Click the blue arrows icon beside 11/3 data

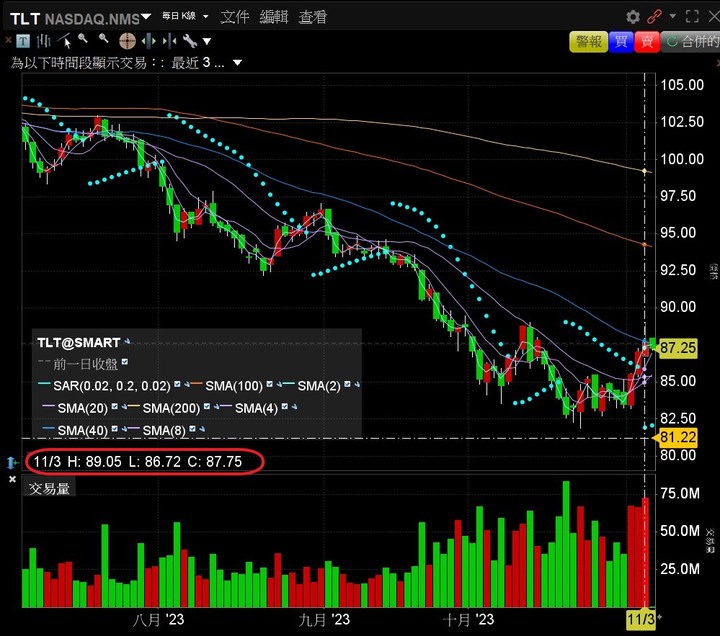[x=11, y=462]
